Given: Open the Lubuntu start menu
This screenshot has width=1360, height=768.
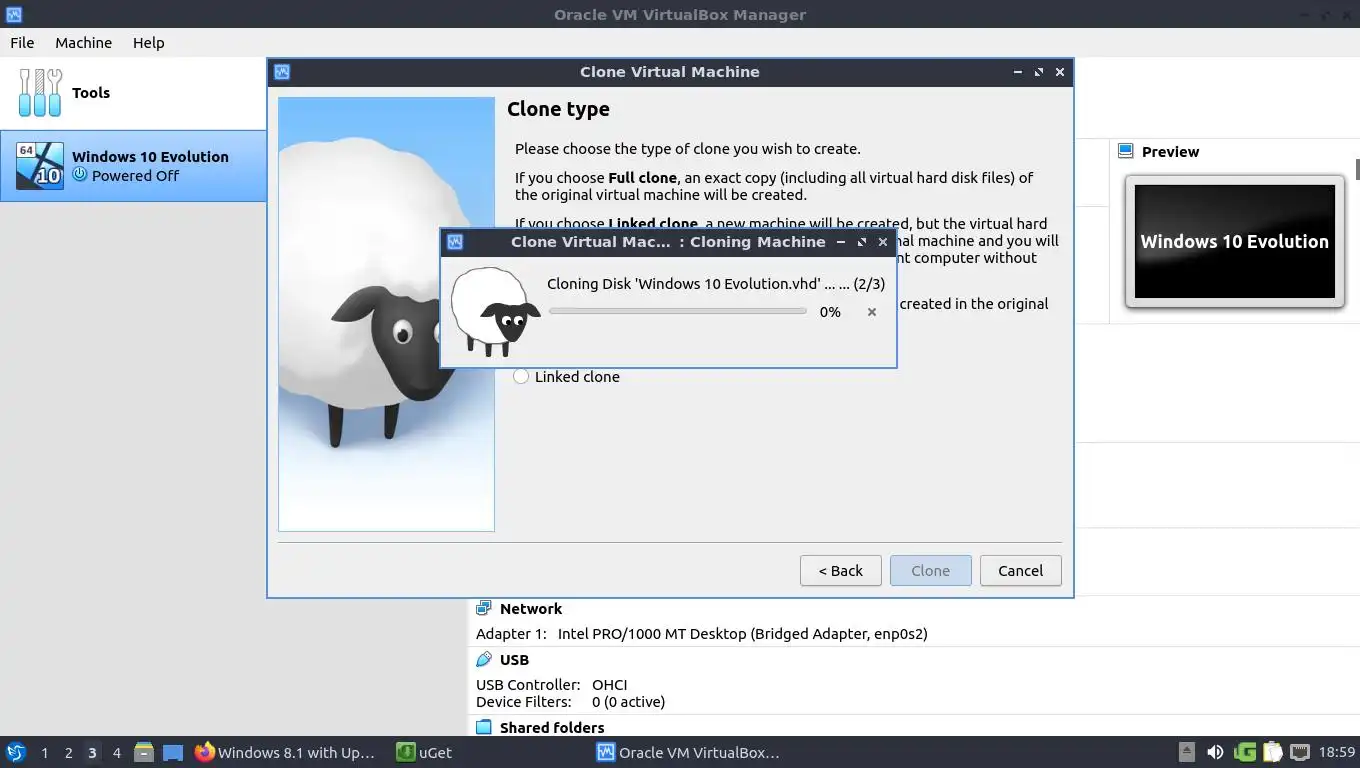Looking at the screenshot, I should coord(15,752).
